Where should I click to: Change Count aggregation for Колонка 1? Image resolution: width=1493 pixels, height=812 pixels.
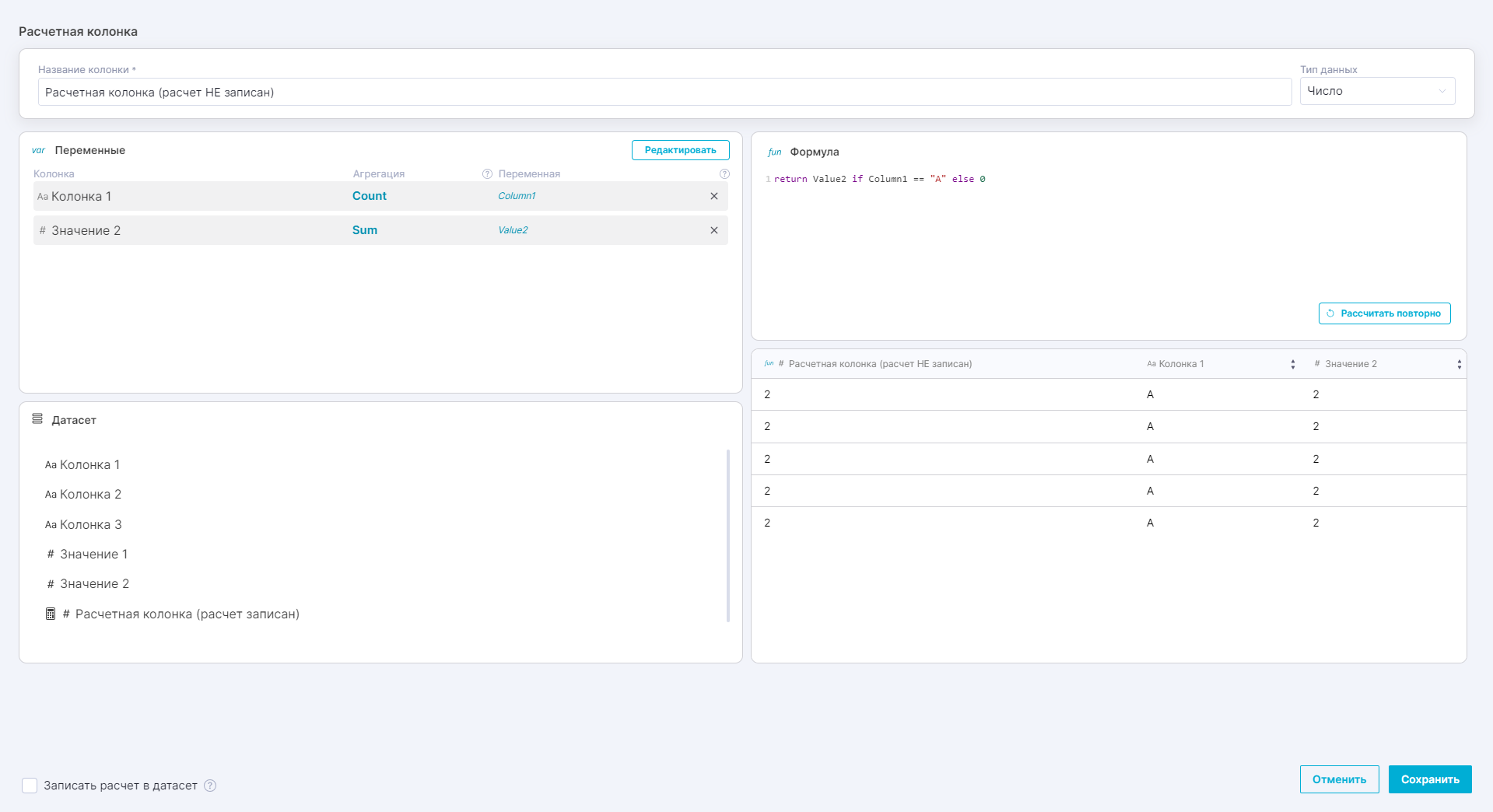point(369,196)
